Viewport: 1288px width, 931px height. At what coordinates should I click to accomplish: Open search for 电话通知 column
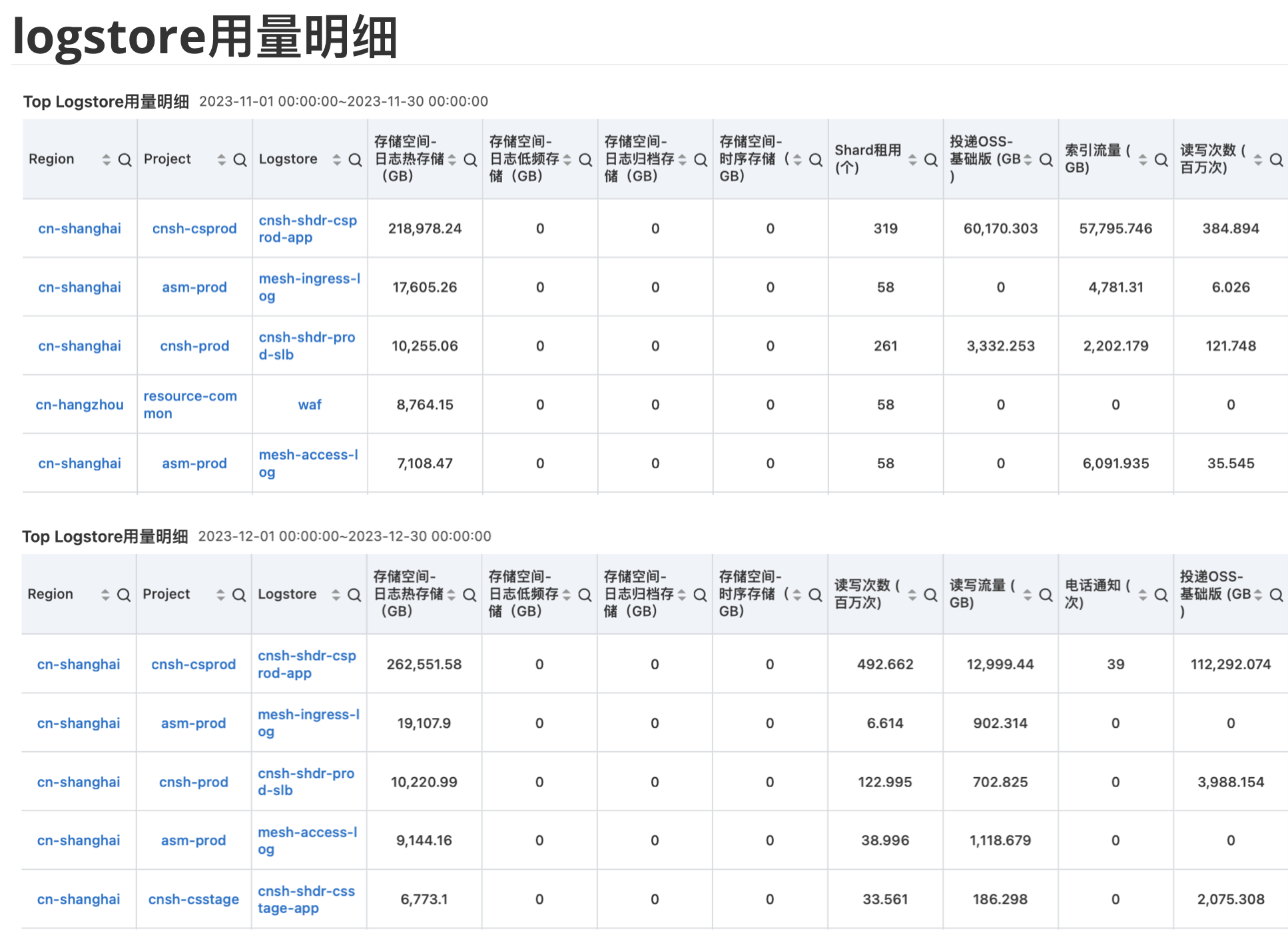[x=1161, y=595]
